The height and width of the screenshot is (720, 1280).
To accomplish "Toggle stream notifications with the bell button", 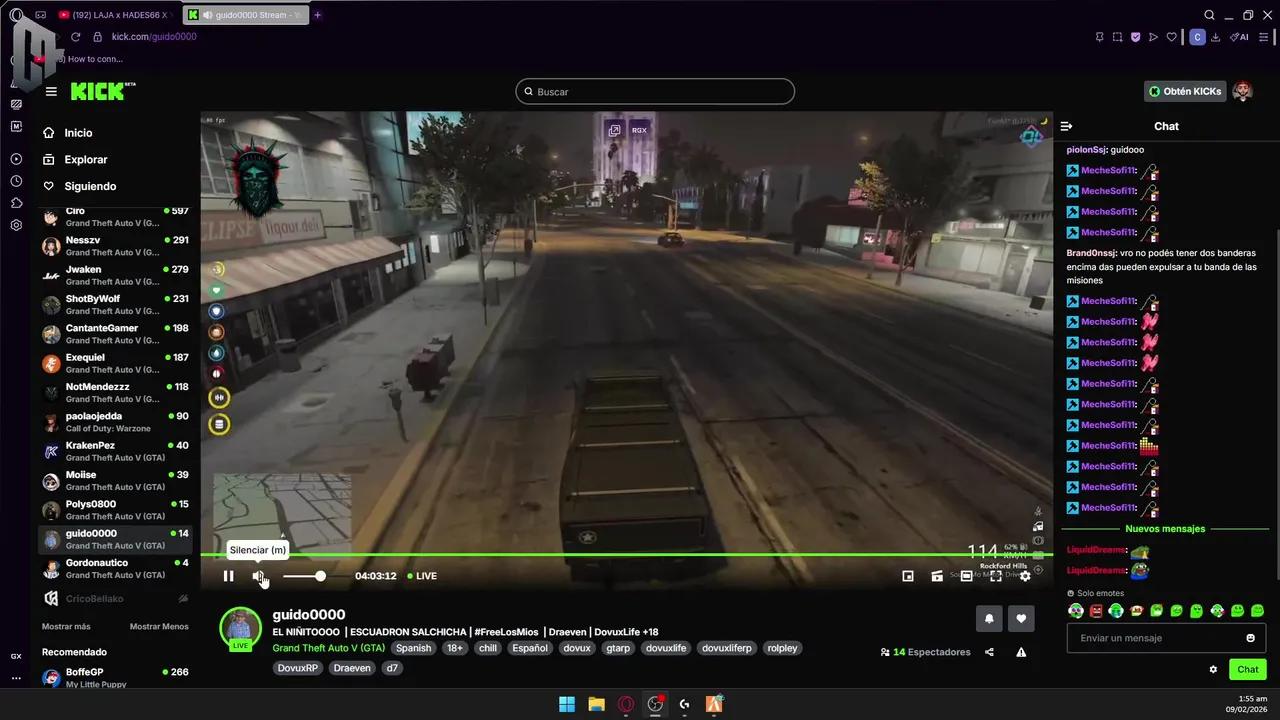I will [989, 618].
